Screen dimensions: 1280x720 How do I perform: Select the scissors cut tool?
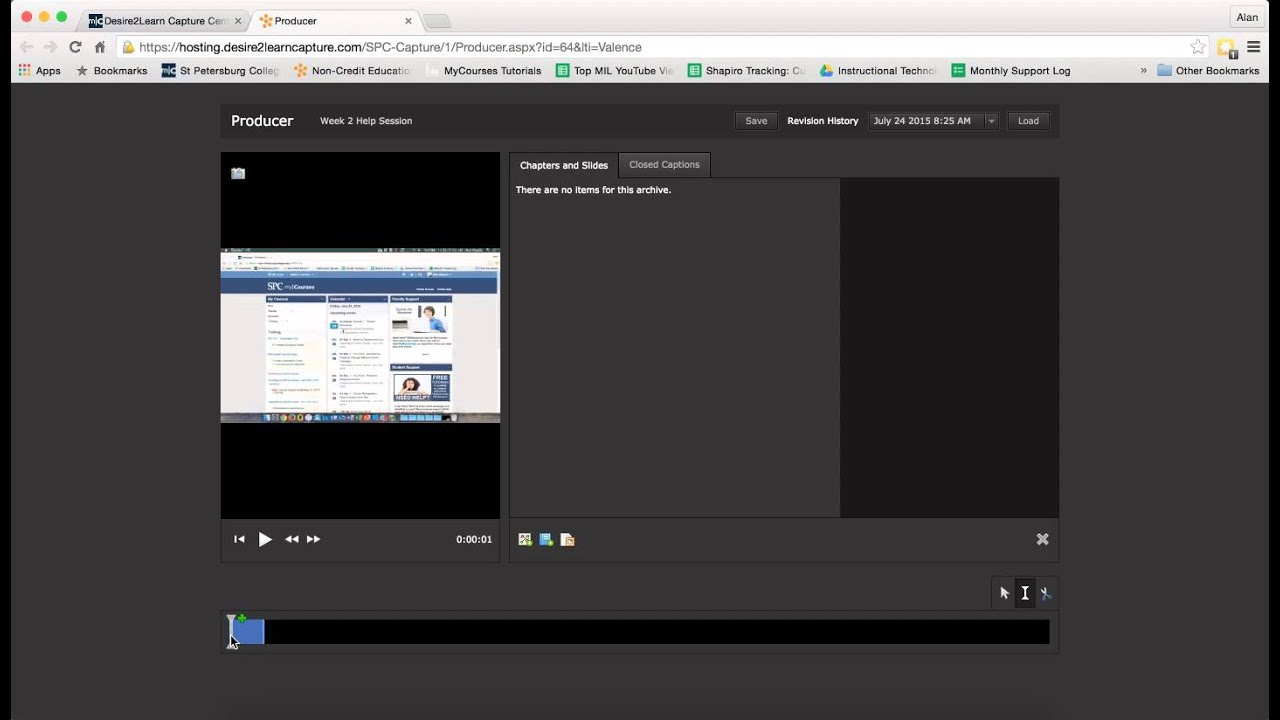[1045, 593]
